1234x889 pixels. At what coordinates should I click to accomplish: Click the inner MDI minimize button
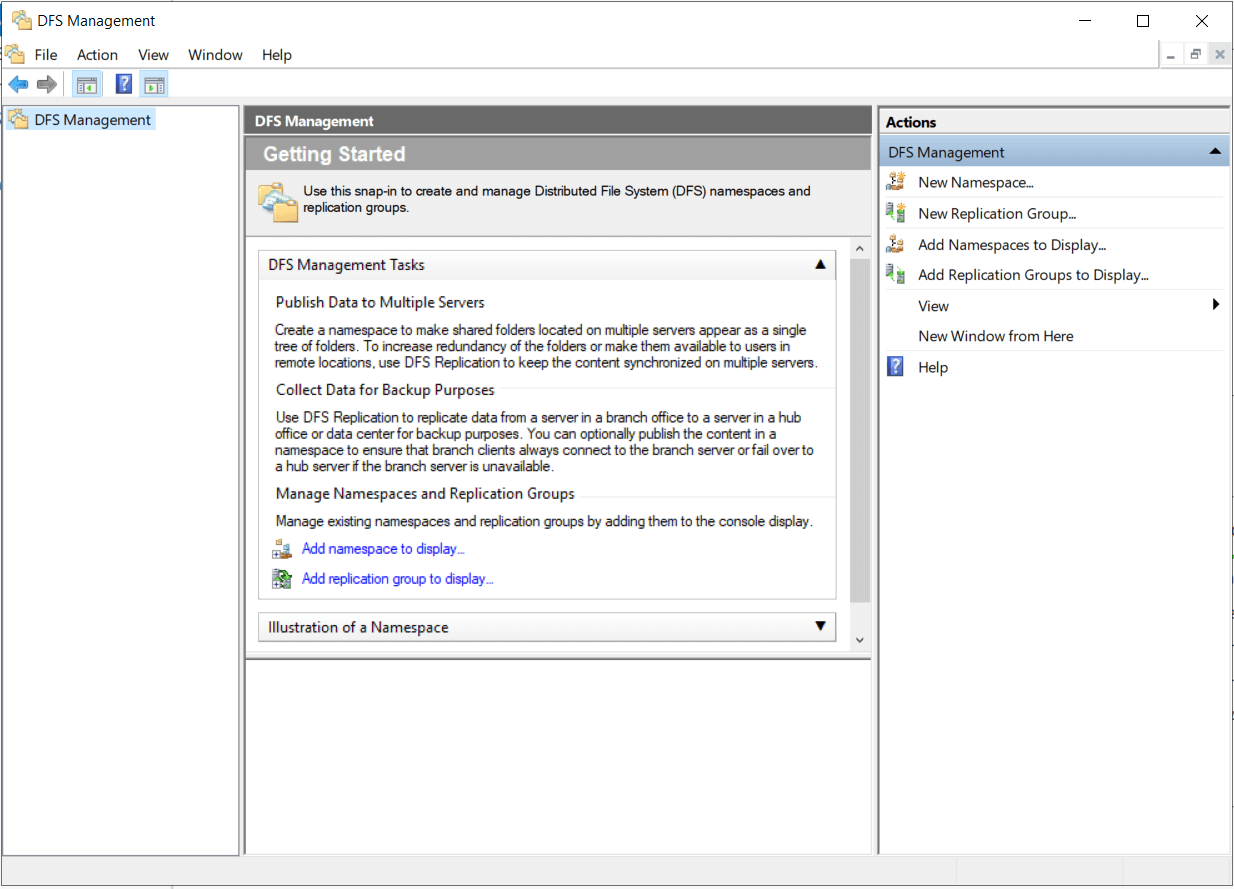click(1170, 55)
